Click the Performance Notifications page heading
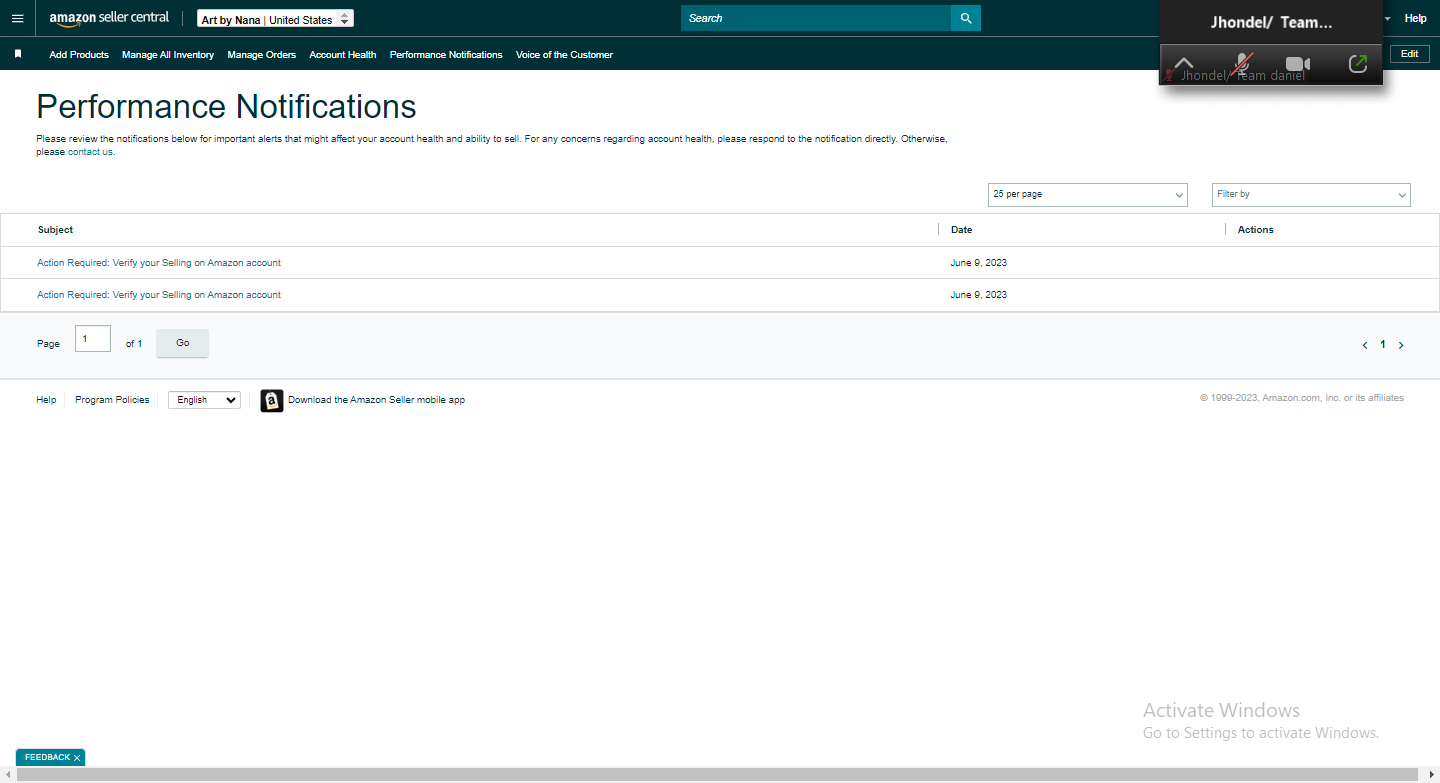Viewport: 1440px width, 783px height. click(x=226, y=106)
